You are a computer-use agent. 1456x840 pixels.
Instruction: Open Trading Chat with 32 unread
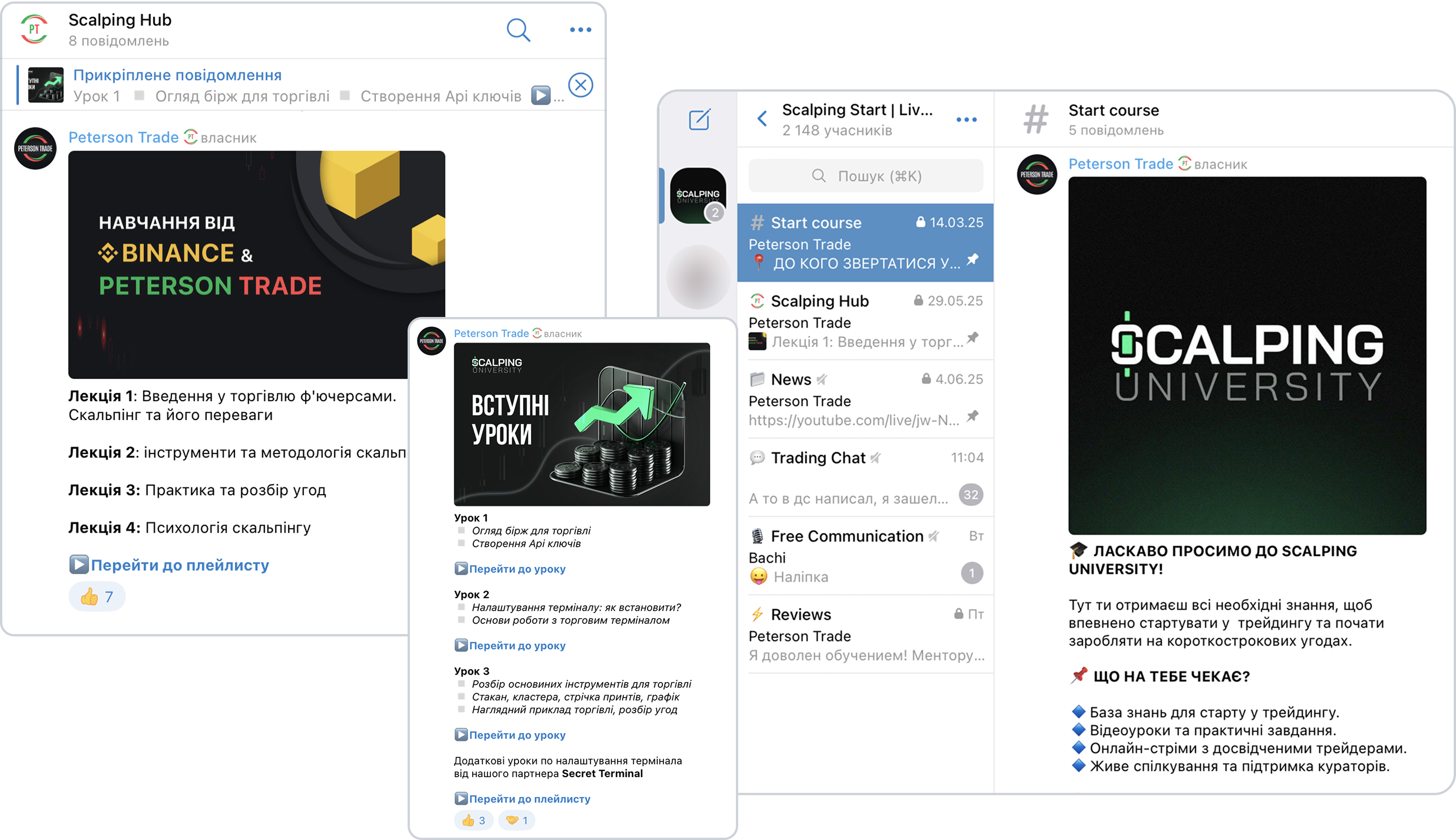pyautogui.click(x=865, y=478)
